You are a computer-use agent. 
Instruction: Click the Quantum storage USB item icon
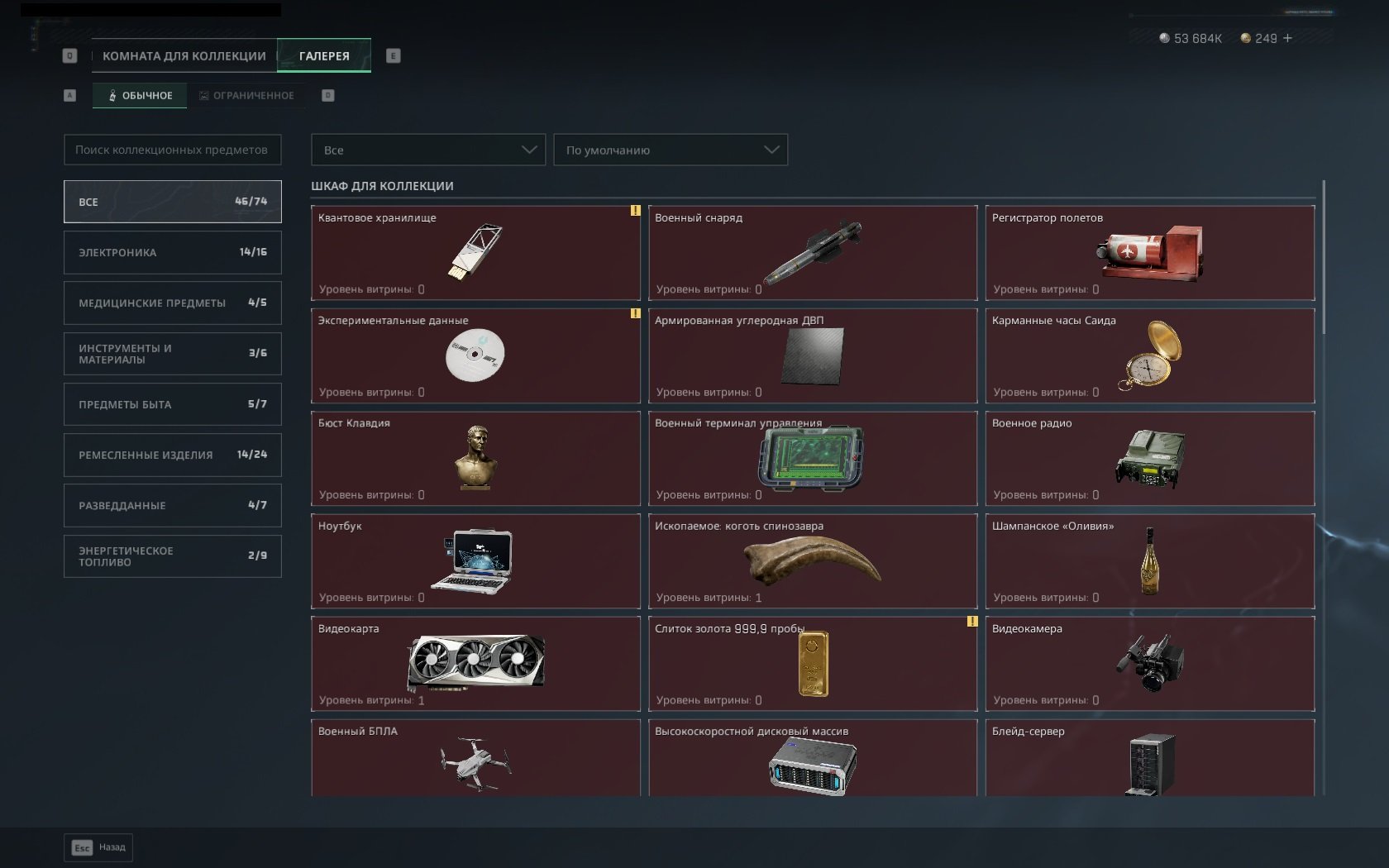click(x=475, y=251)
